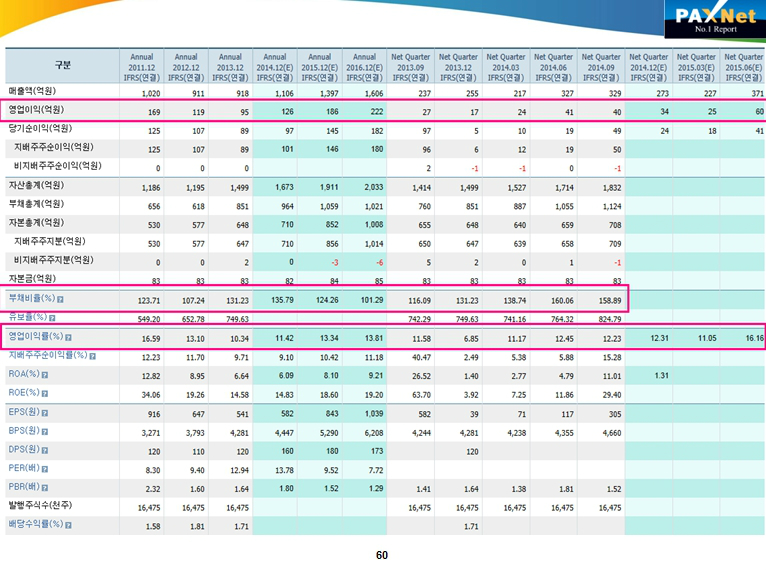
Task: Select the Annual 2011.12 column header
Action: click(140, 67)
